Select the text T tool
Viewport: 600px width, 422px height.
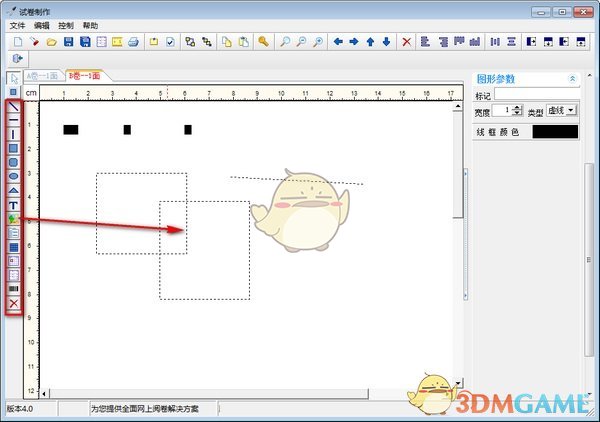click(13, 205)
